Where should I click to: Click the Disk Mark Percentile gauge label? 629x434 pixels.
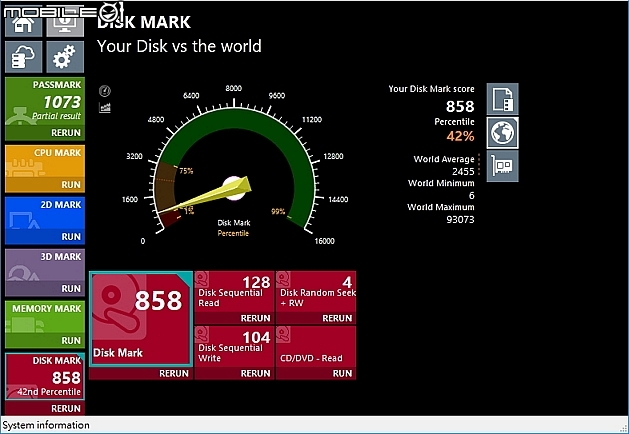pos(234,228)
